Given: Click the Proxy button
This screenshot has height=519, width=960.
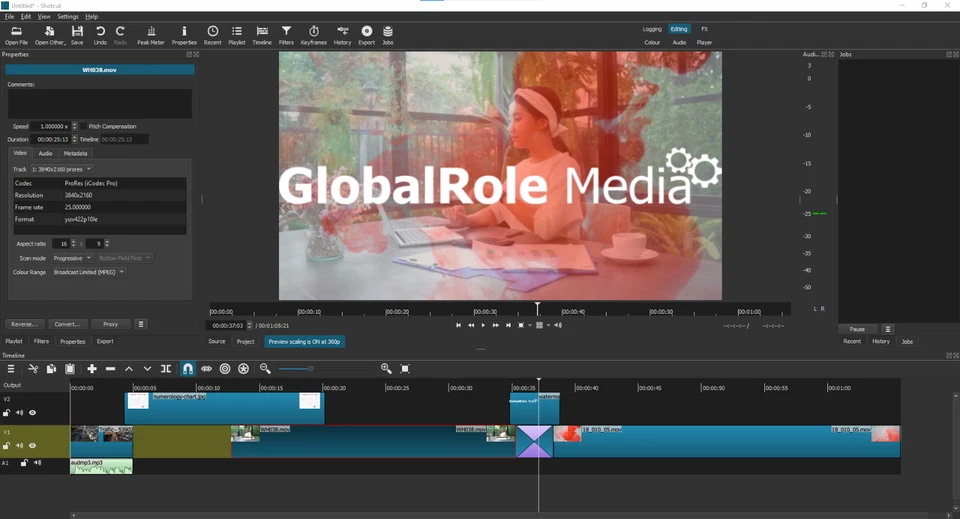Looking at the screenshot, I should (110, 324).
